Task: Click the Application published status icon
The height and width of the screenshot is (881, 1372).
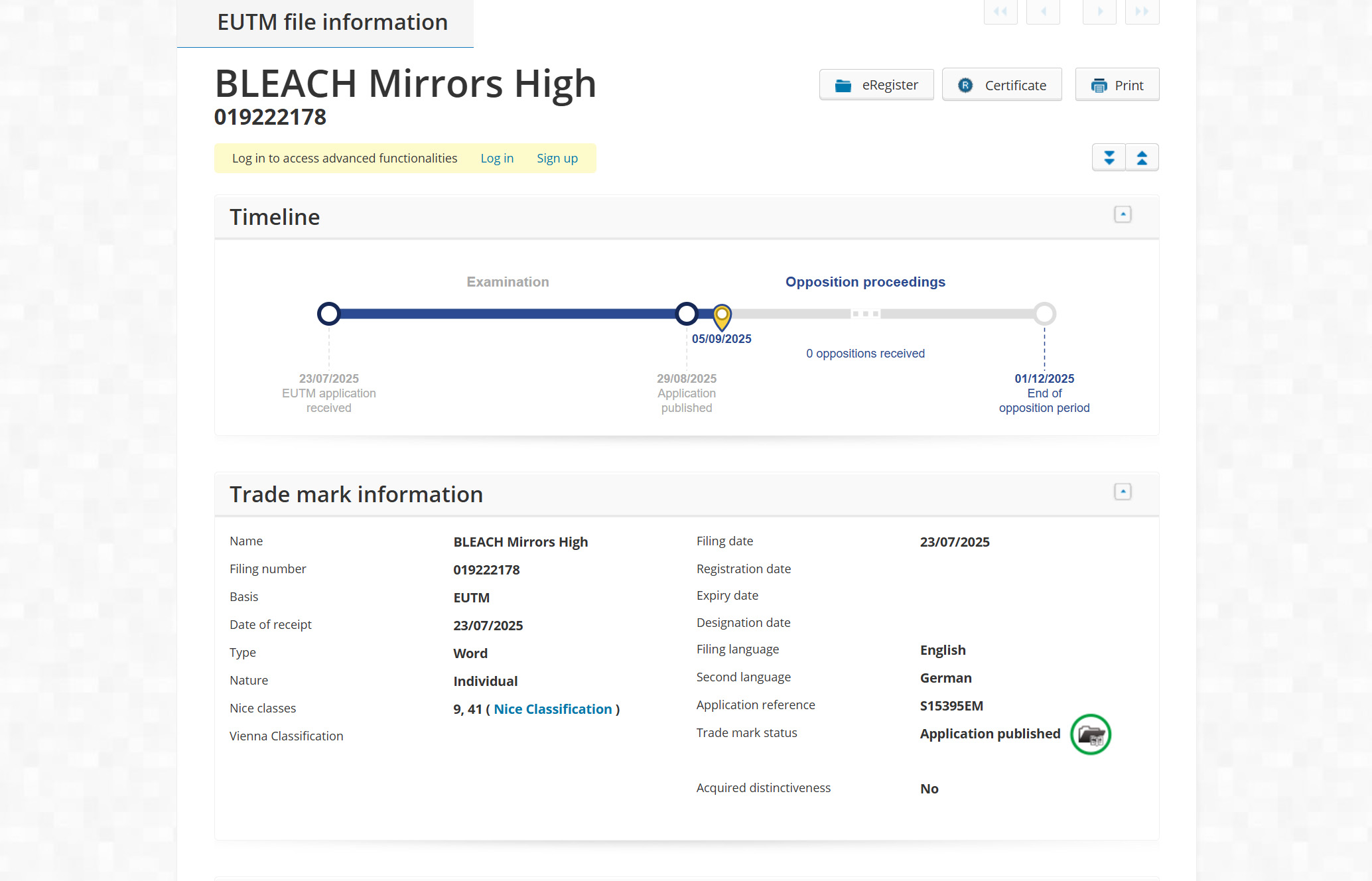Action: (1091, 734)
